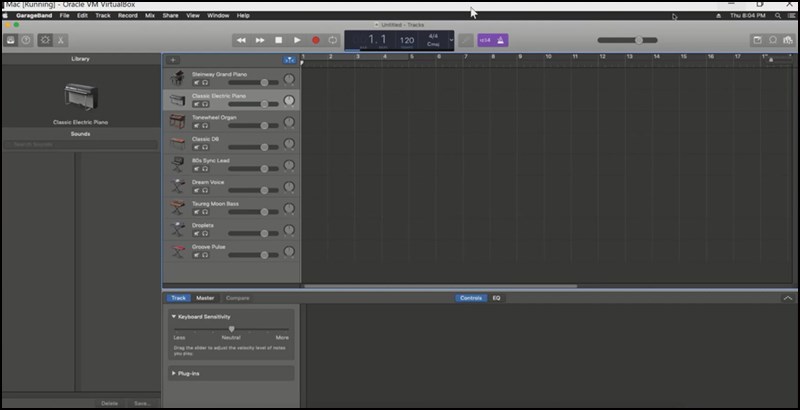Screen dimensions: 800x410
Task: Open the Track menu in menu bar
Action: coord(102,16)
